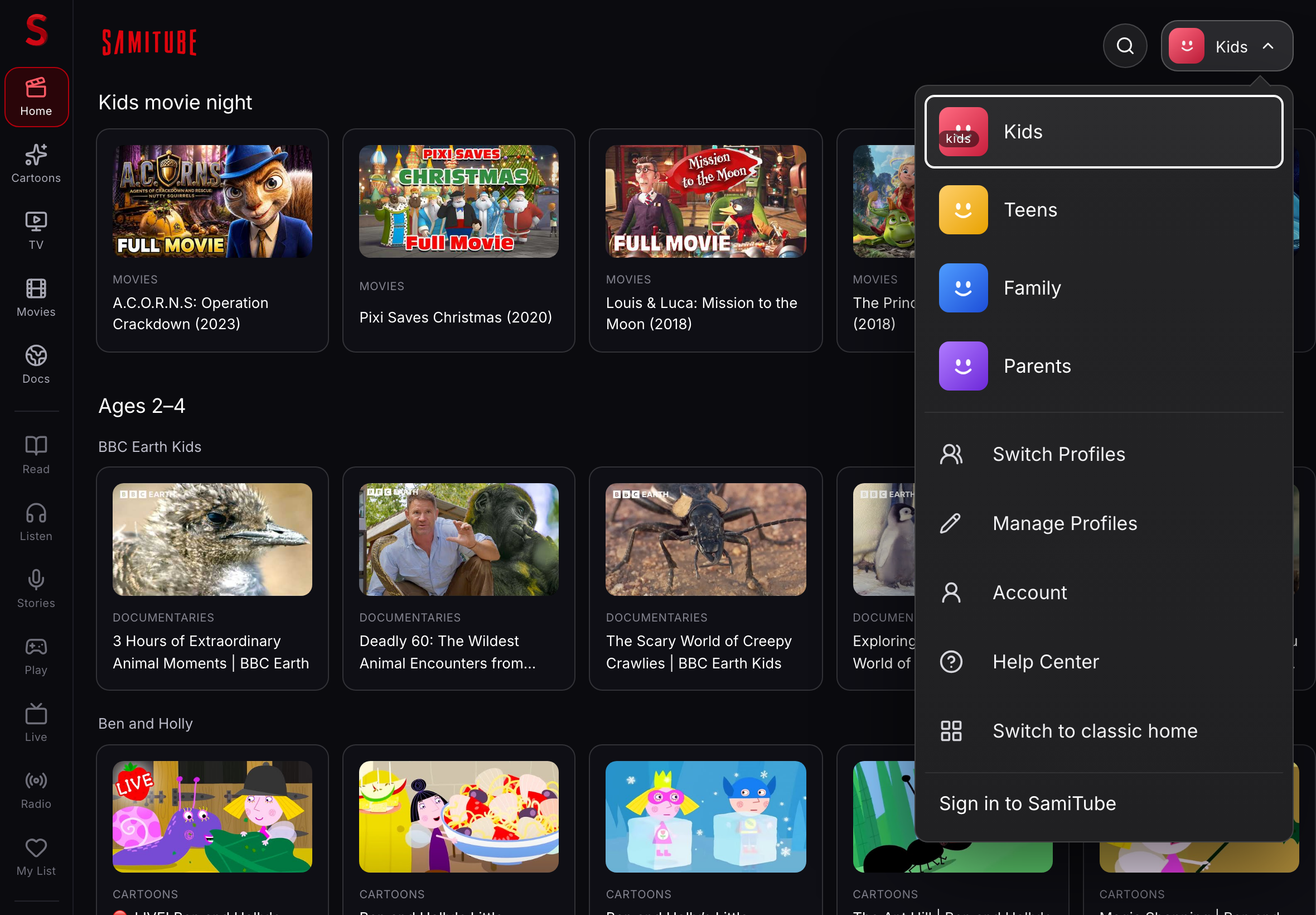Open Louis & Luca Mission to Moon thumbnail
Image resolution: width=1316 pixels, height=915 pixels.
(x=706, y=201)
